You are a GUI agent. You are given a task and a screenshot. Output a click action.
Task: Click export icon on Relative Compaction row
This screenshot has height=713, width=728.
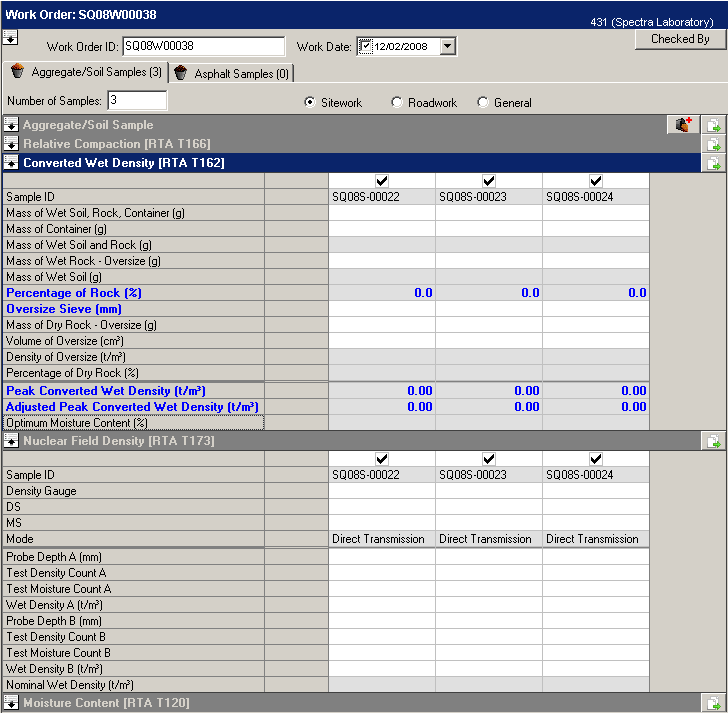(713, 144)
